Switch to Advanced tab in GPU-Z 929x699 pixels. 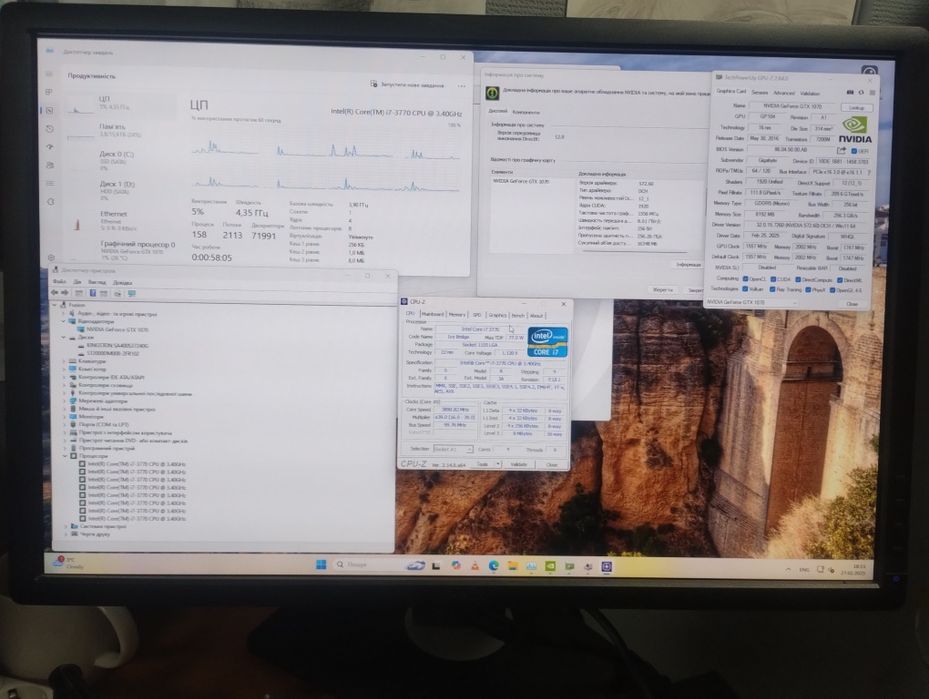[x=784, y=93]
